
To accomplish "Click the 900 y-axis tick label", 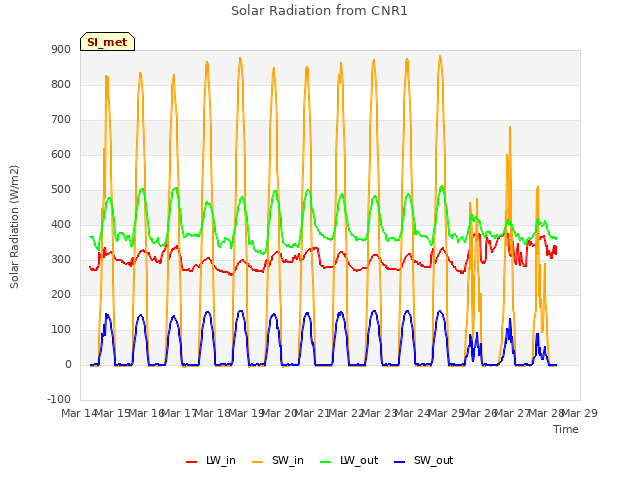I will (x=61, y=49).
